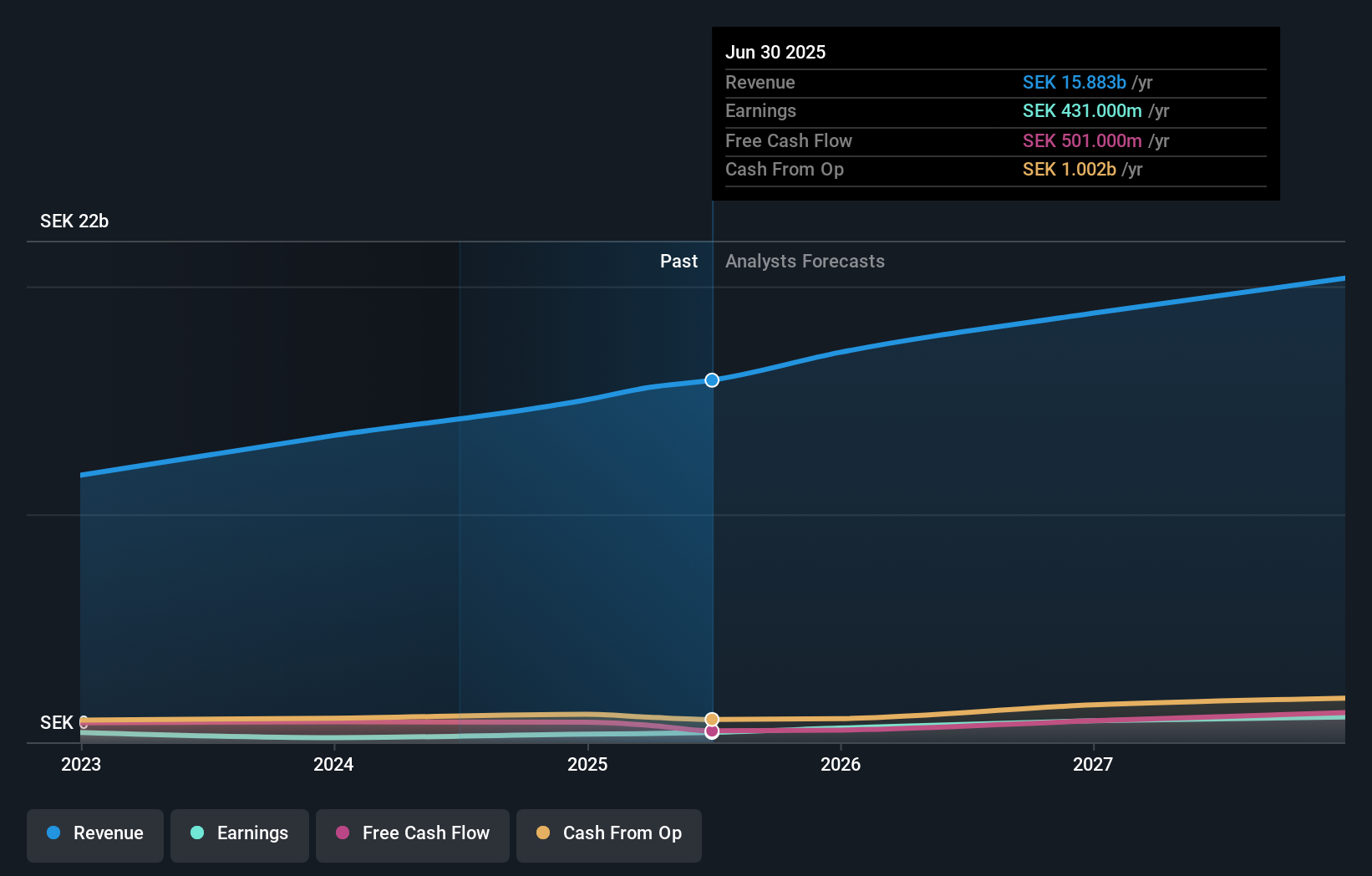Toggle the Revenue series visibility
1372x876 pixels.
pyautogui.click(x=94, y=833)
